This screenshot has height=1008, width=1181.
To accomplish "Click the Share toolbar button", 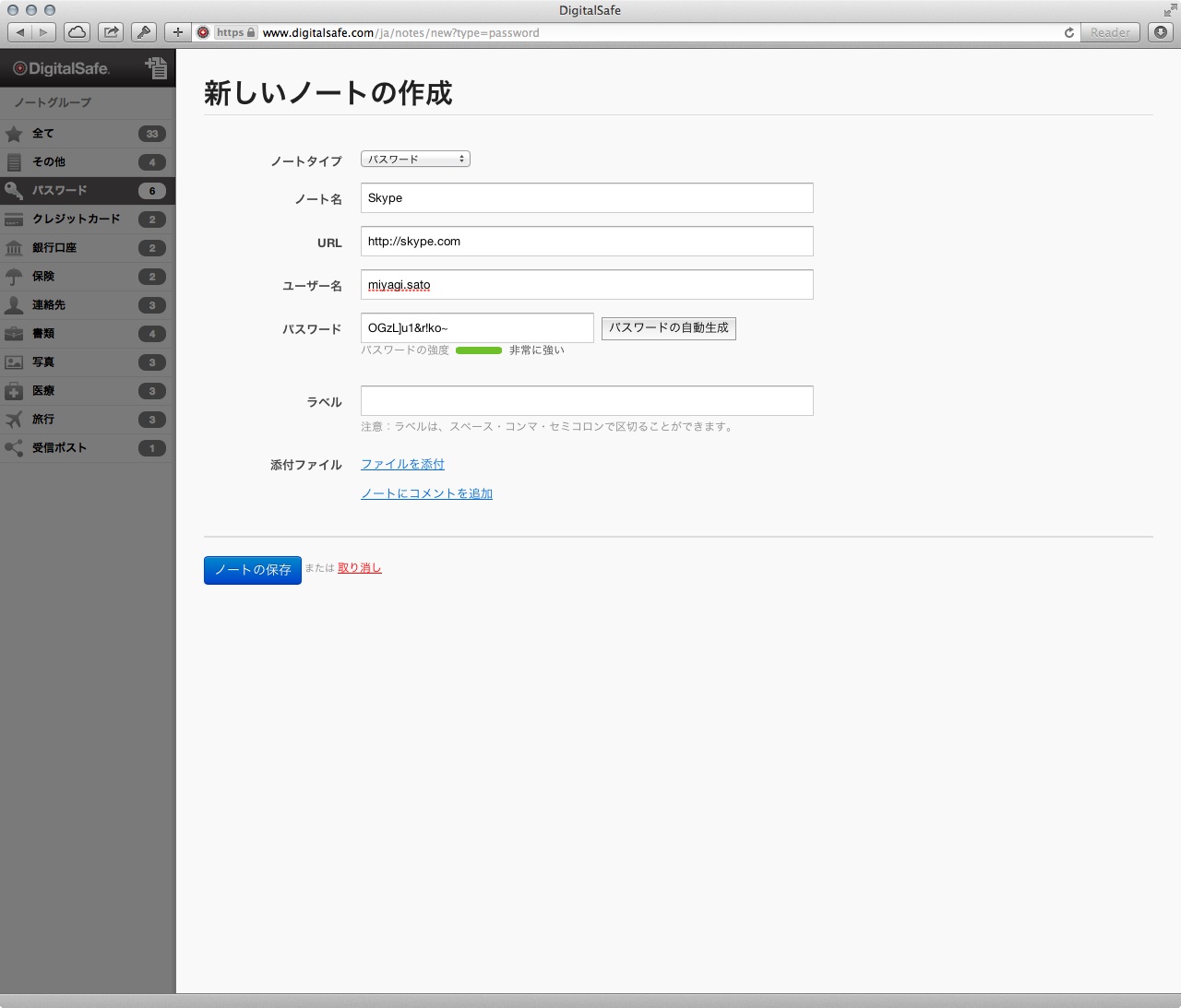I will tap(111, 32).
